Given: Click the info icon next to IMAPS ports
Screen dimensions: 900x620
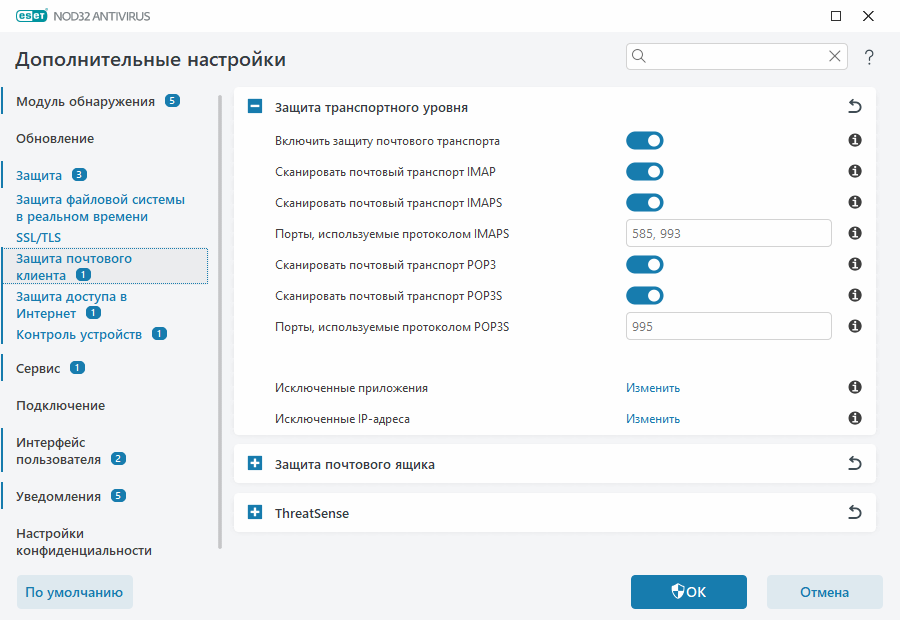Looking at the screenshot, I should click(854, 233).
